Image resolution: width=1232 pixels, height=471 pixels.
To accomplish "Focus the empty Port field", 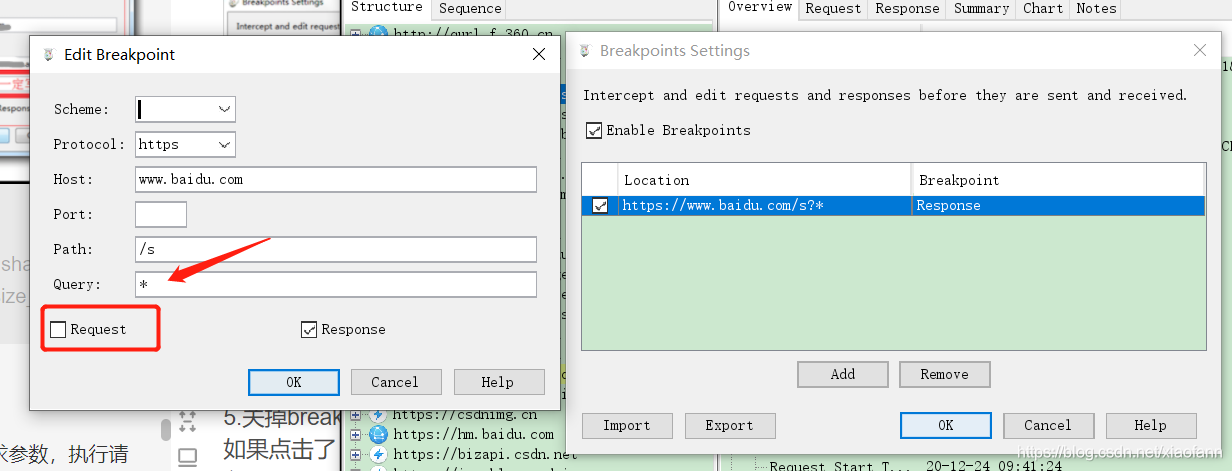I will click(x=161, y=215).
